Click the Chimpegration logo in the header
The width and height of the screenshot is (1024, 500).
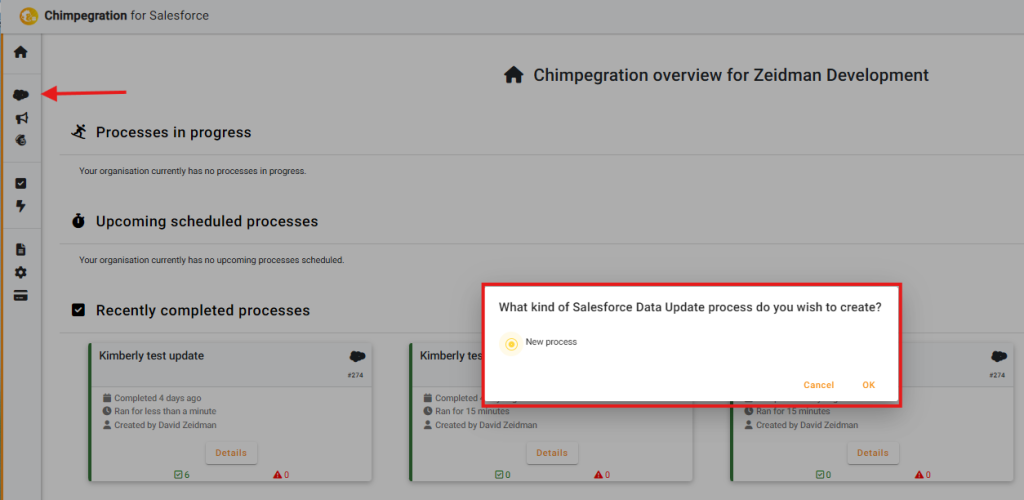pyautogui.click(x=29, y=16)
